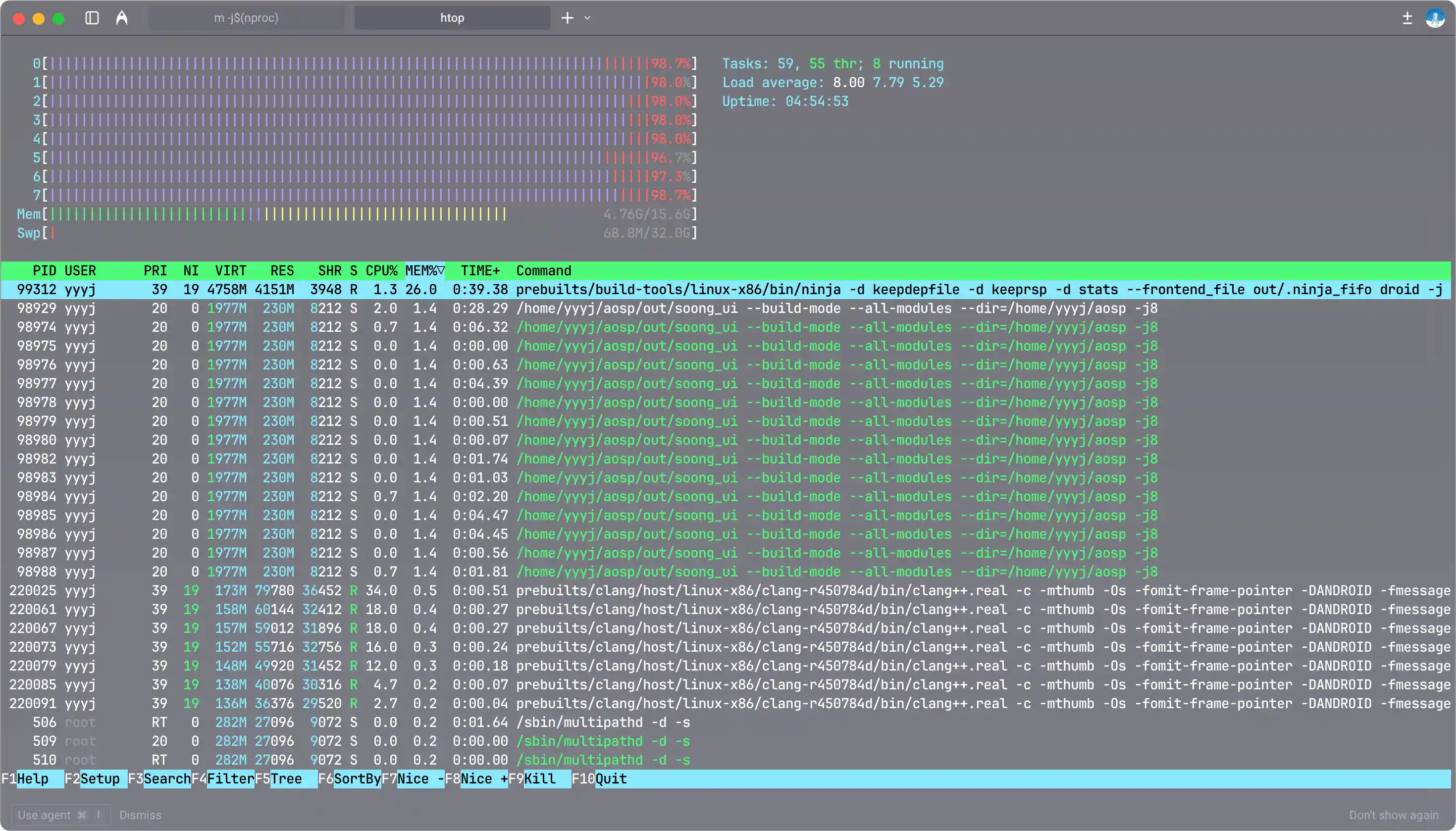The height and width of the screenshot is (831, 1456).
Task: Toggle the sidebar panel icon
Action: [x=91, y=18]
